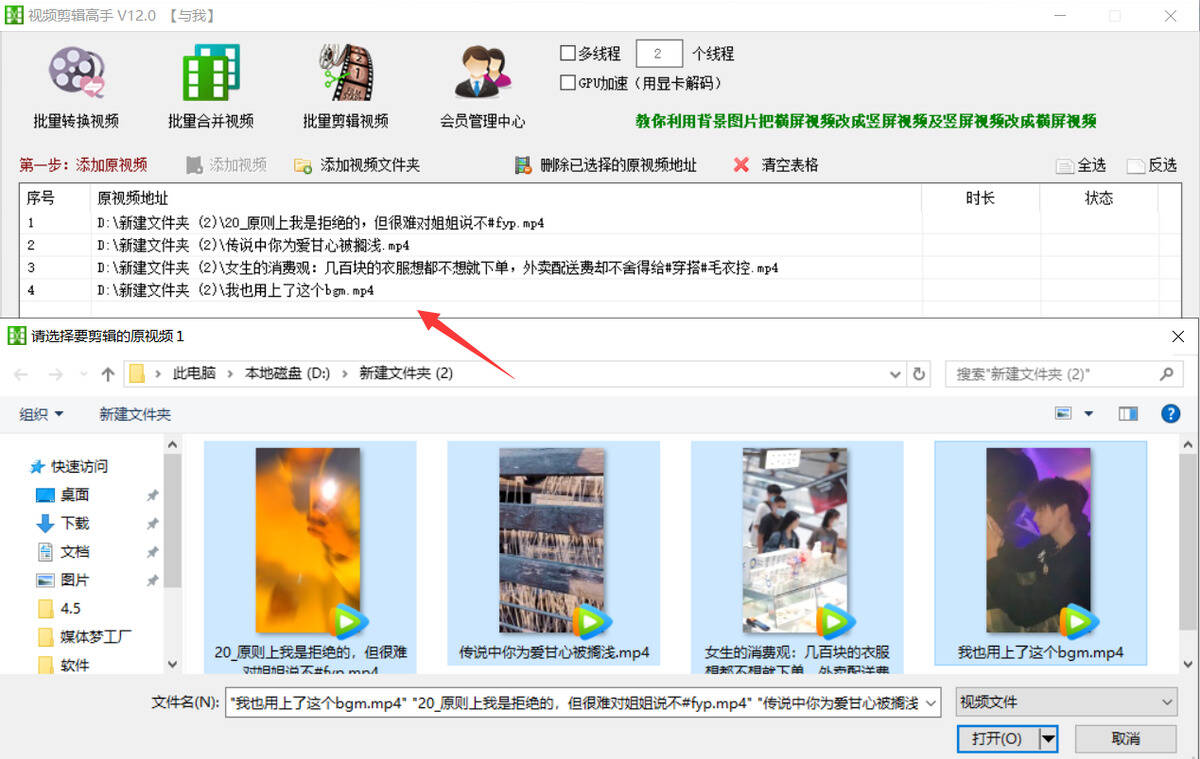The width and height of the screenshot is (1200, 759).
Task: Click red X 清空表格 button
Action: [x=741, y=165]
